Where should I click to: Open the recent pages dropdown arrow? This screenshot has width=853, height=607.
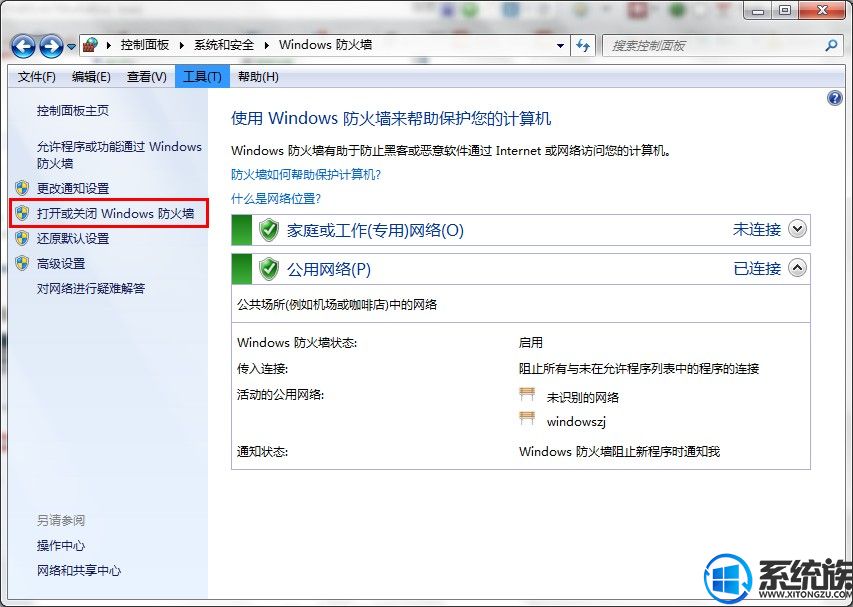click(x=71, y=47)
